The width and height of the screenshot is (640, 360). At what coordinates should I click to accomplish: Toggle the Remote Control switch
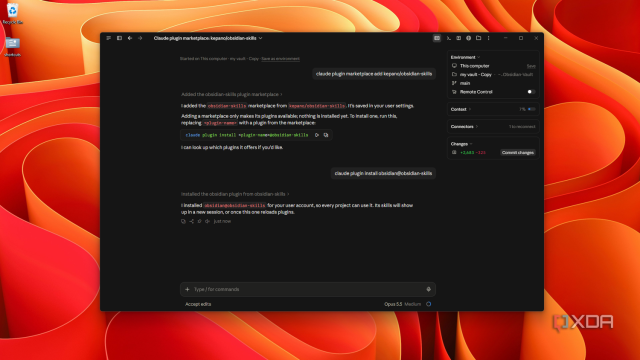pos(531,92)
